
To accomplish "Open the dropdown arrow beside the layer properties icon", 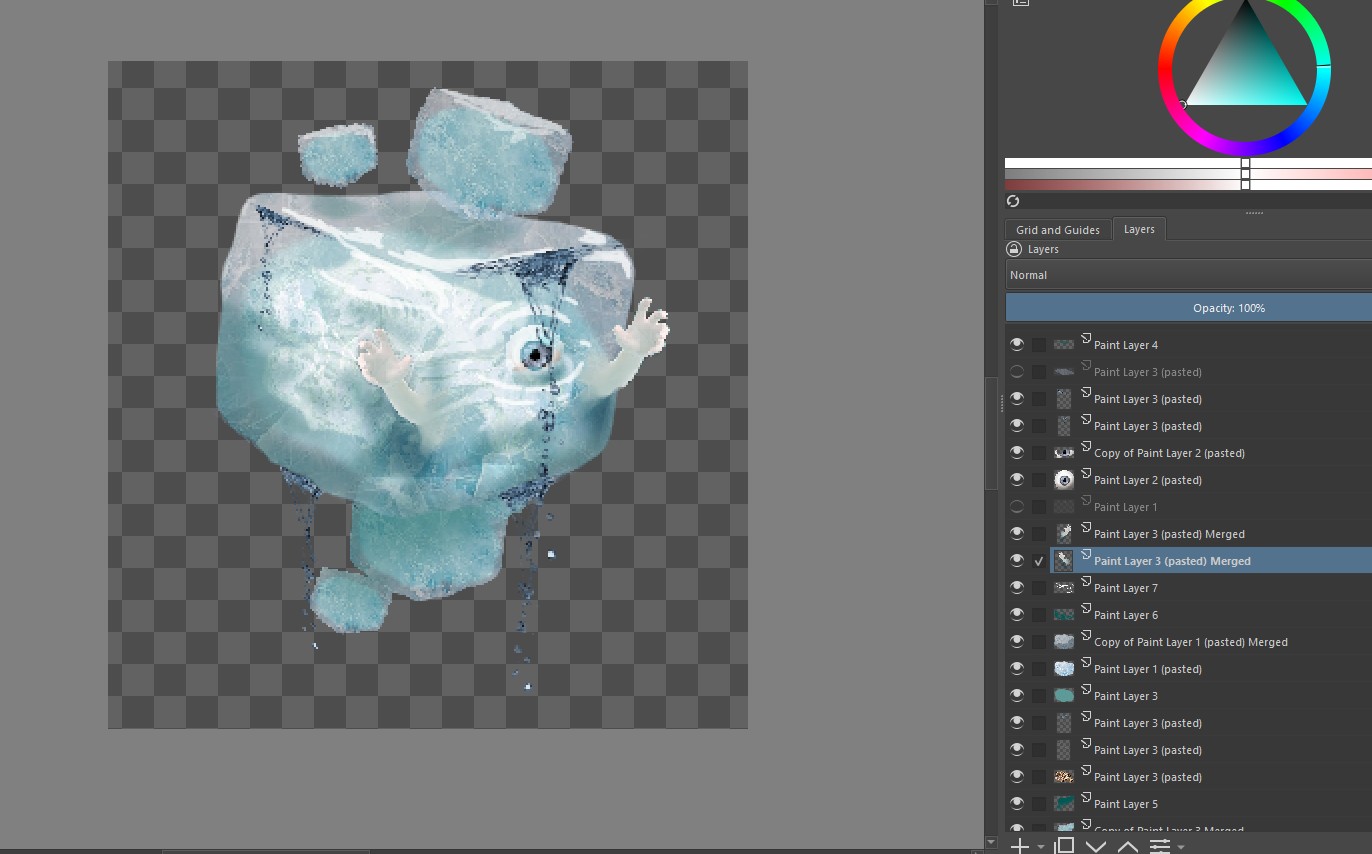I will pos(1181,847).
